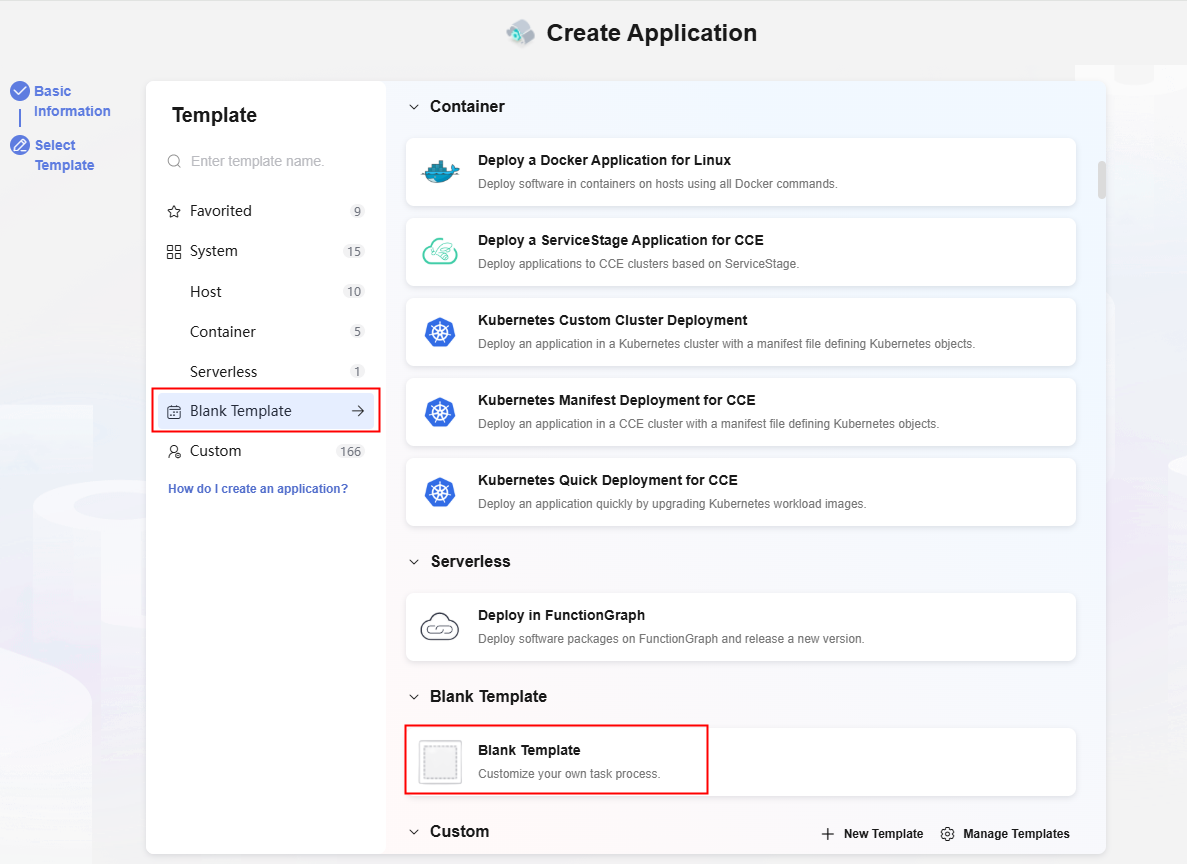Image resolution: width=1187 pixels, height=864 pixels.
Task: Click the Blank Template placeholder thumbnail
Action: pos(441,762)
